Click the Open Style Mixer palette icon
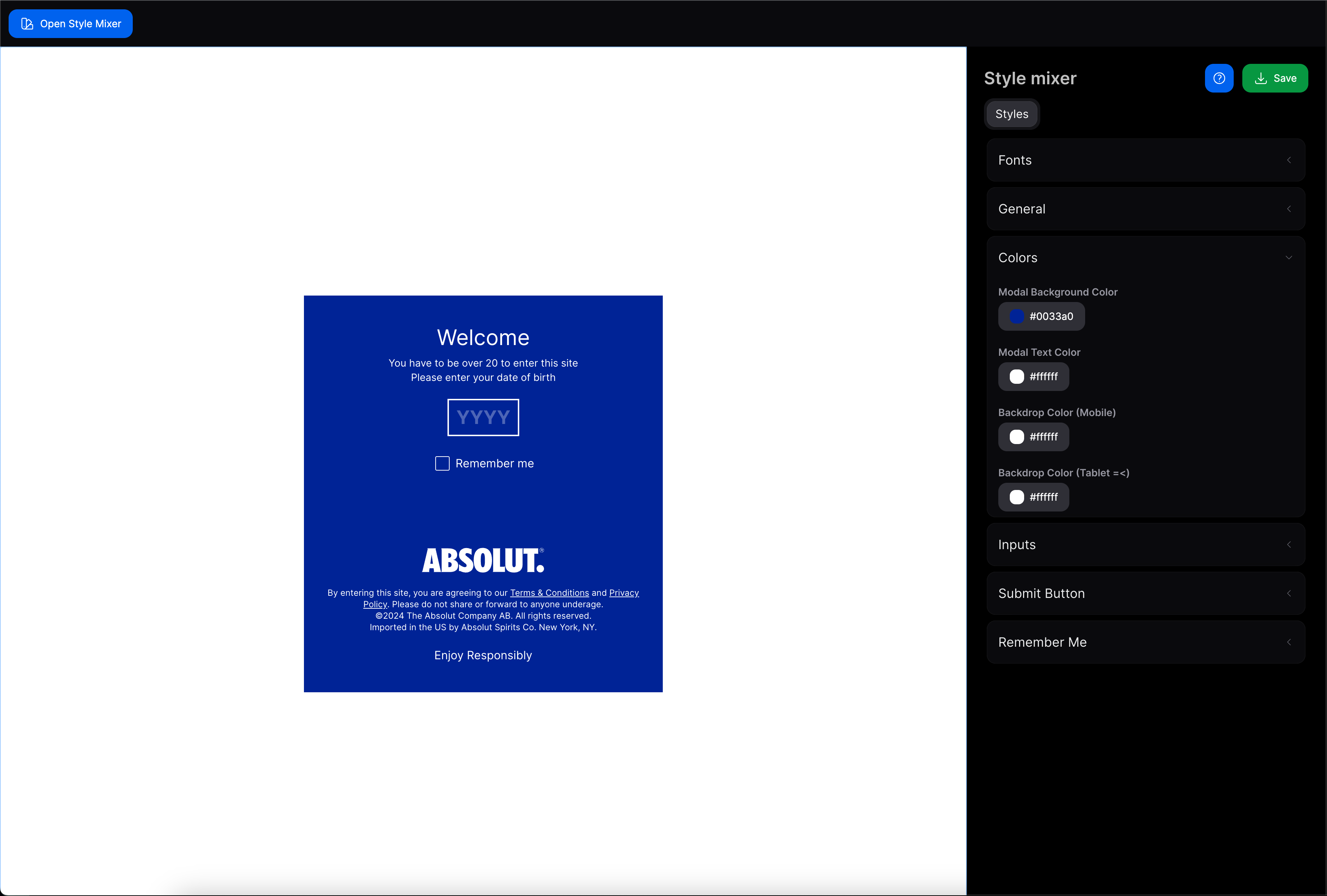Screen dimensions: 1327x896 (27, 23)
